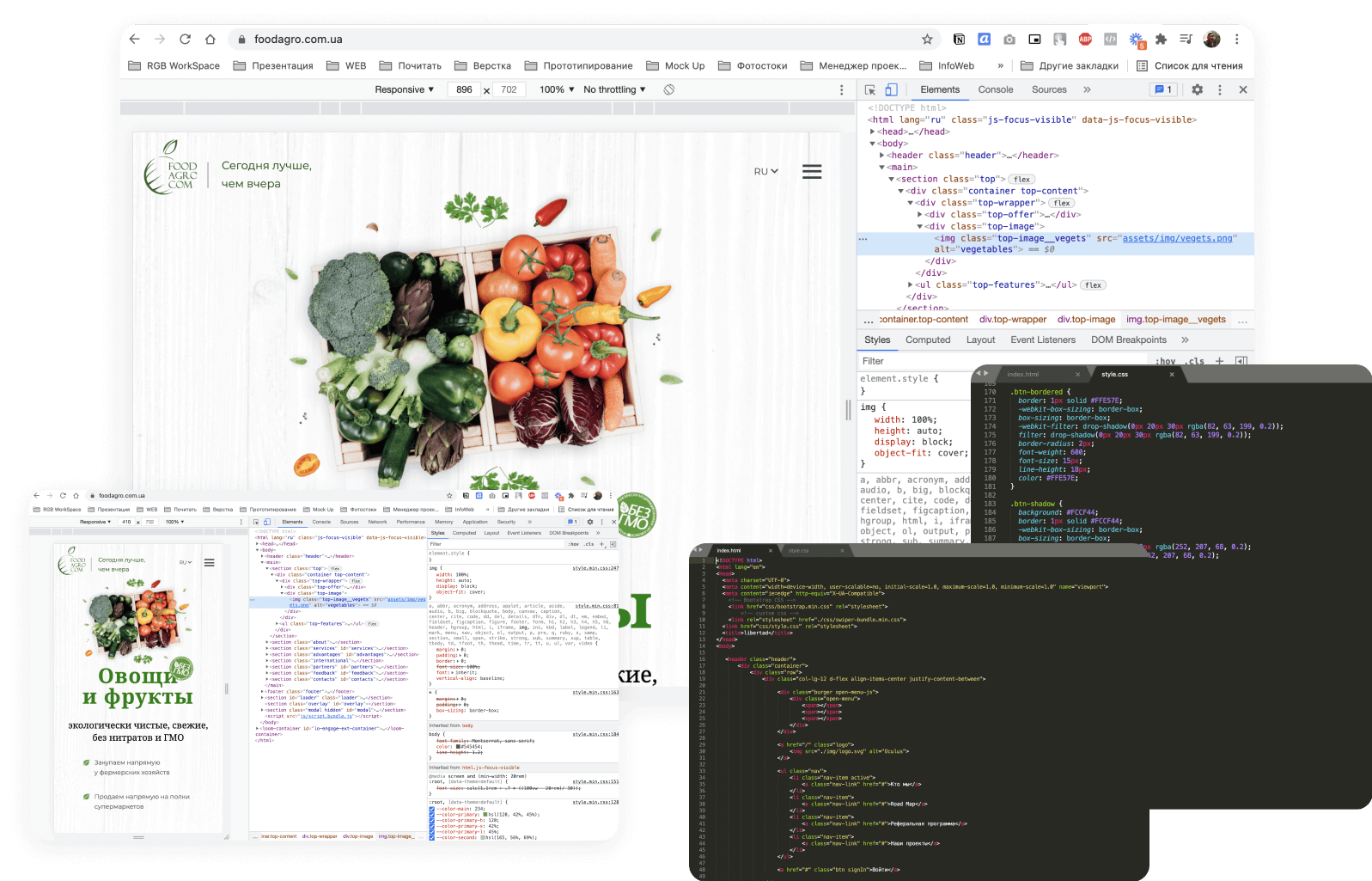
Task: Open the assets/img/vegets.png link, large DevTools
Action: pyautogui.click(x=1177, y=238)
